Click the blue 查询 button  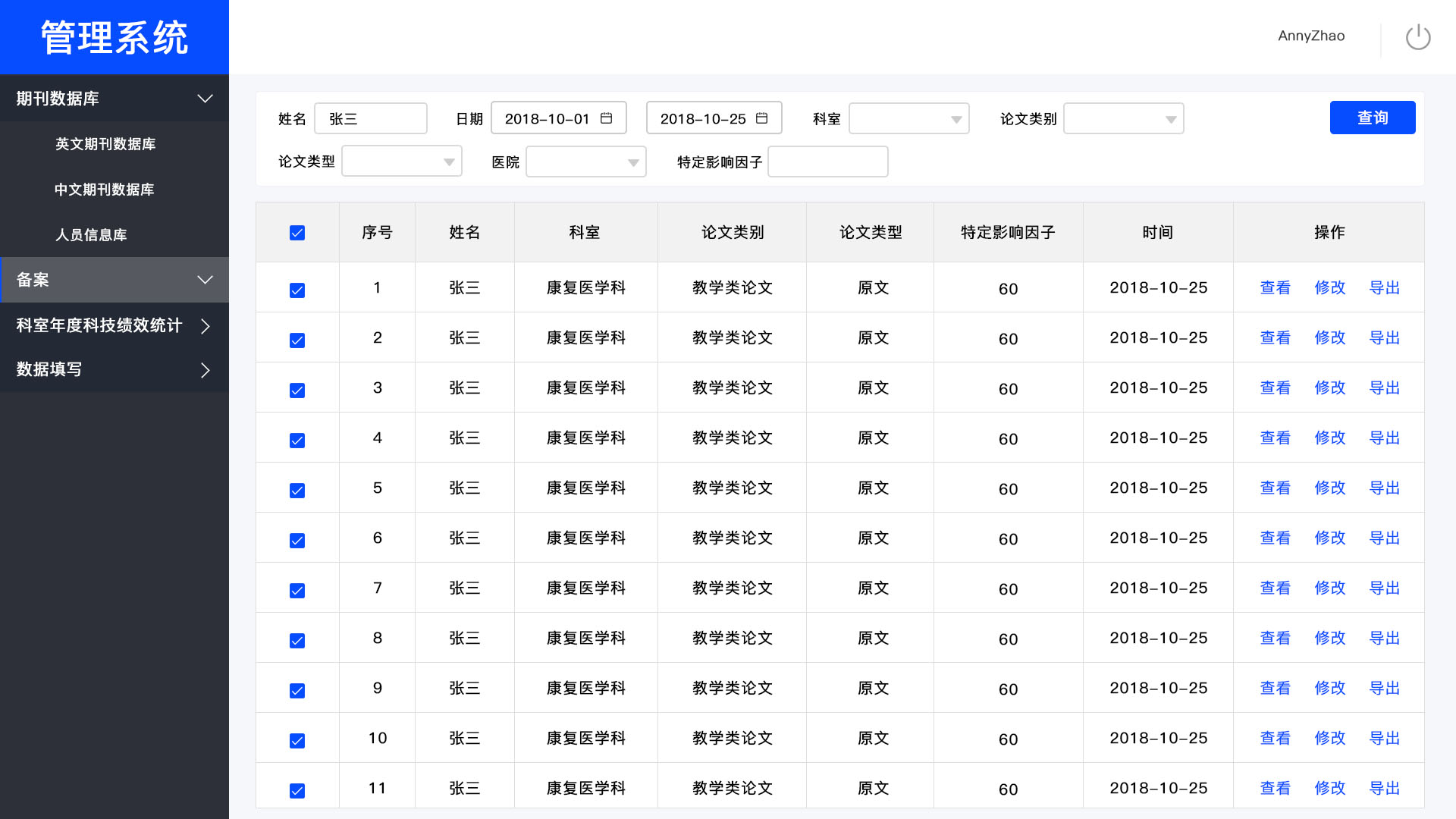click(1372, 118)
